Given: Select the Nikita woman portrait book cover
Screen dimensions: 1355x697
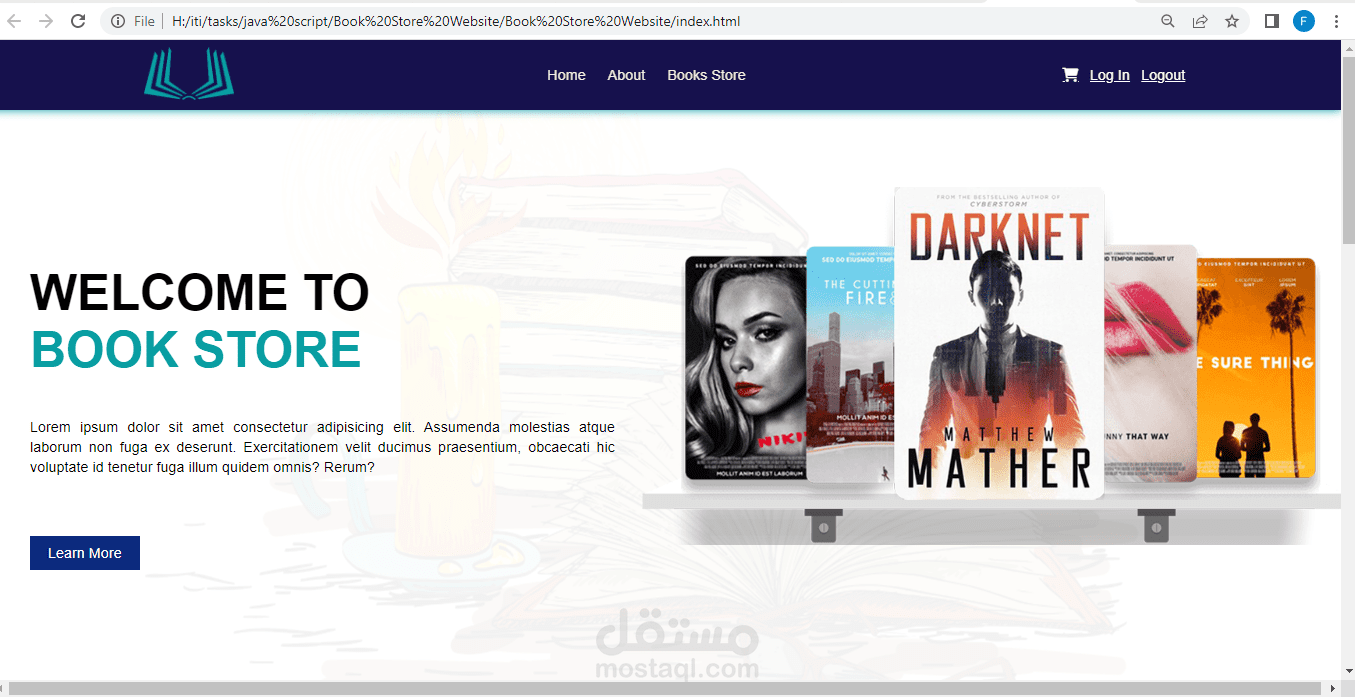Looking at the screenshot, I should tap(745, 368).
